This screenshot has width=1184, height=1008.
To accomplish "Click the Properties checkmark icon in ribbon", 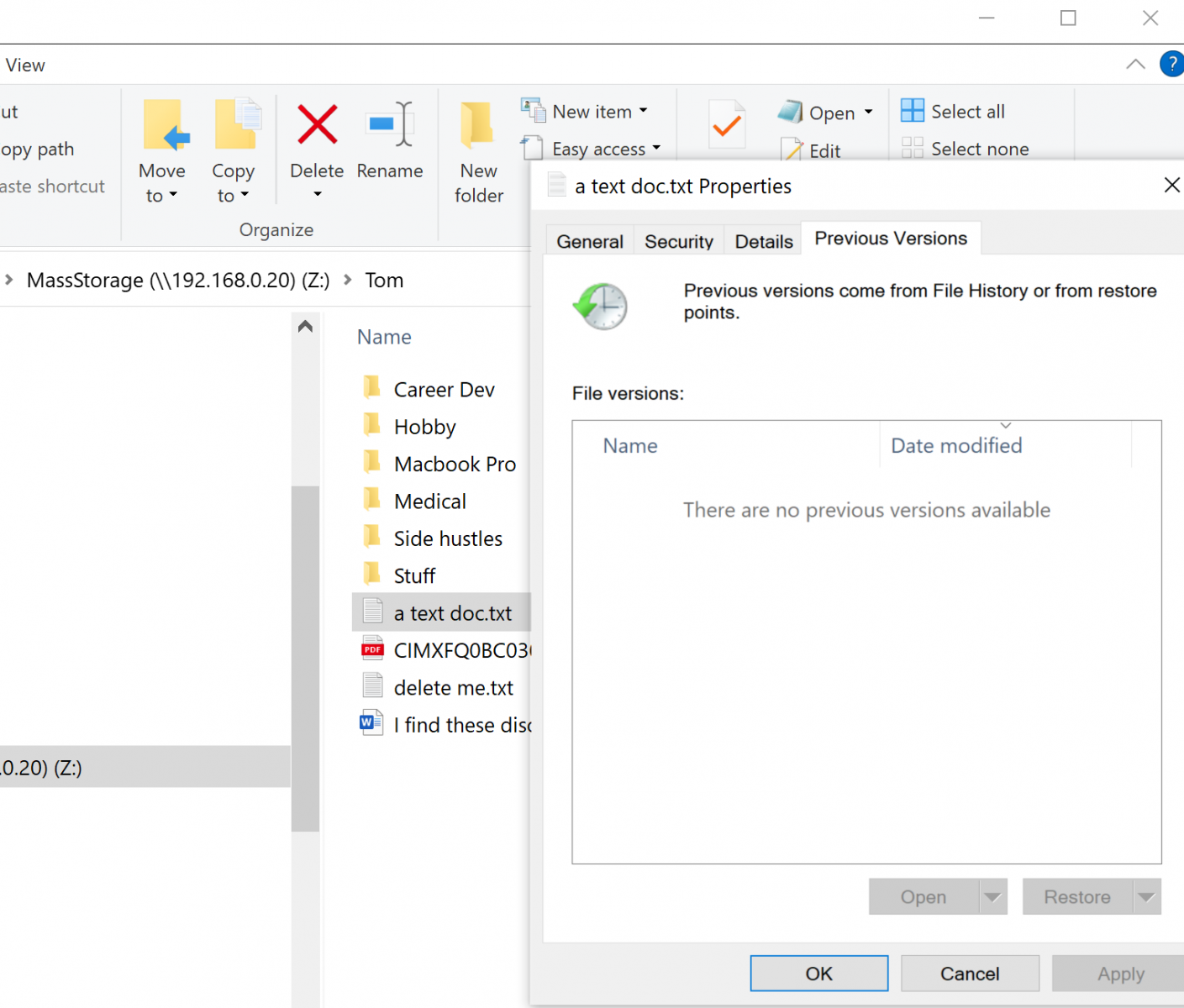I will coord(726,124).
